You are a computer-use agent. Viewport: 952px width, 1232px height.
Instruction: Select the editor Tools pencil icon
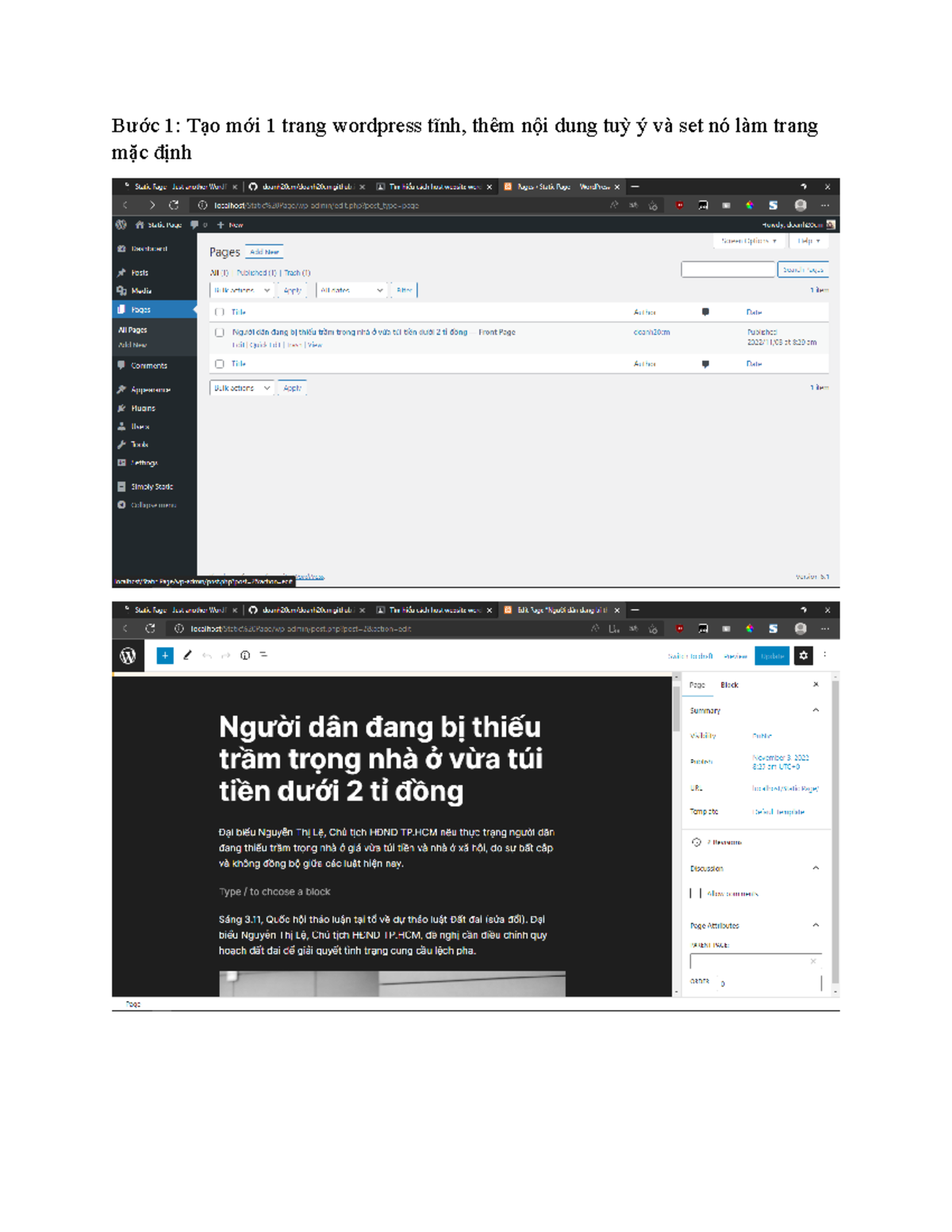click(x=187, y=656)
